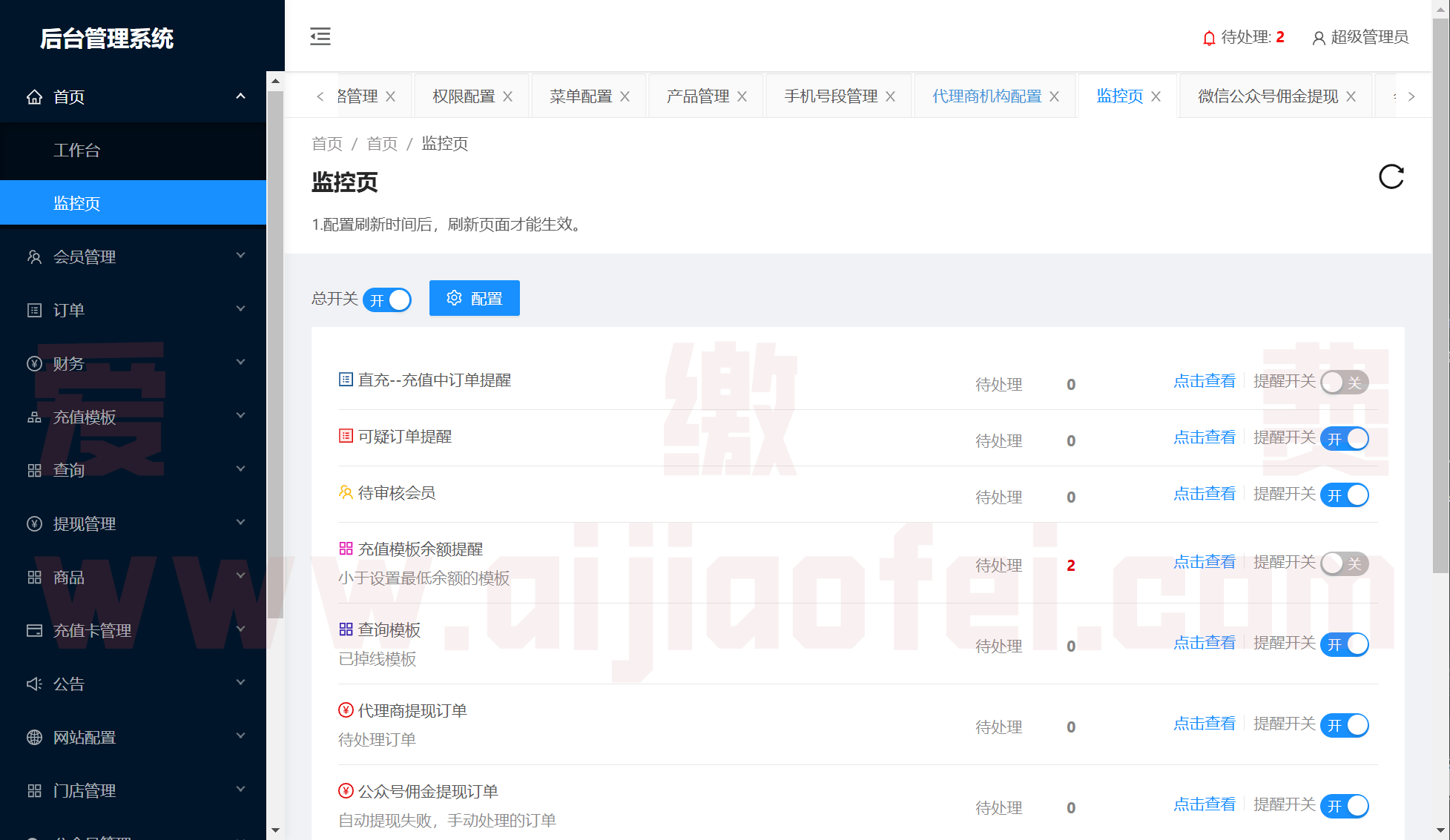Click the pending notifications bell icon
Image resolution: width=1450 pixels, height=840 pixels.
point(1209,38)
